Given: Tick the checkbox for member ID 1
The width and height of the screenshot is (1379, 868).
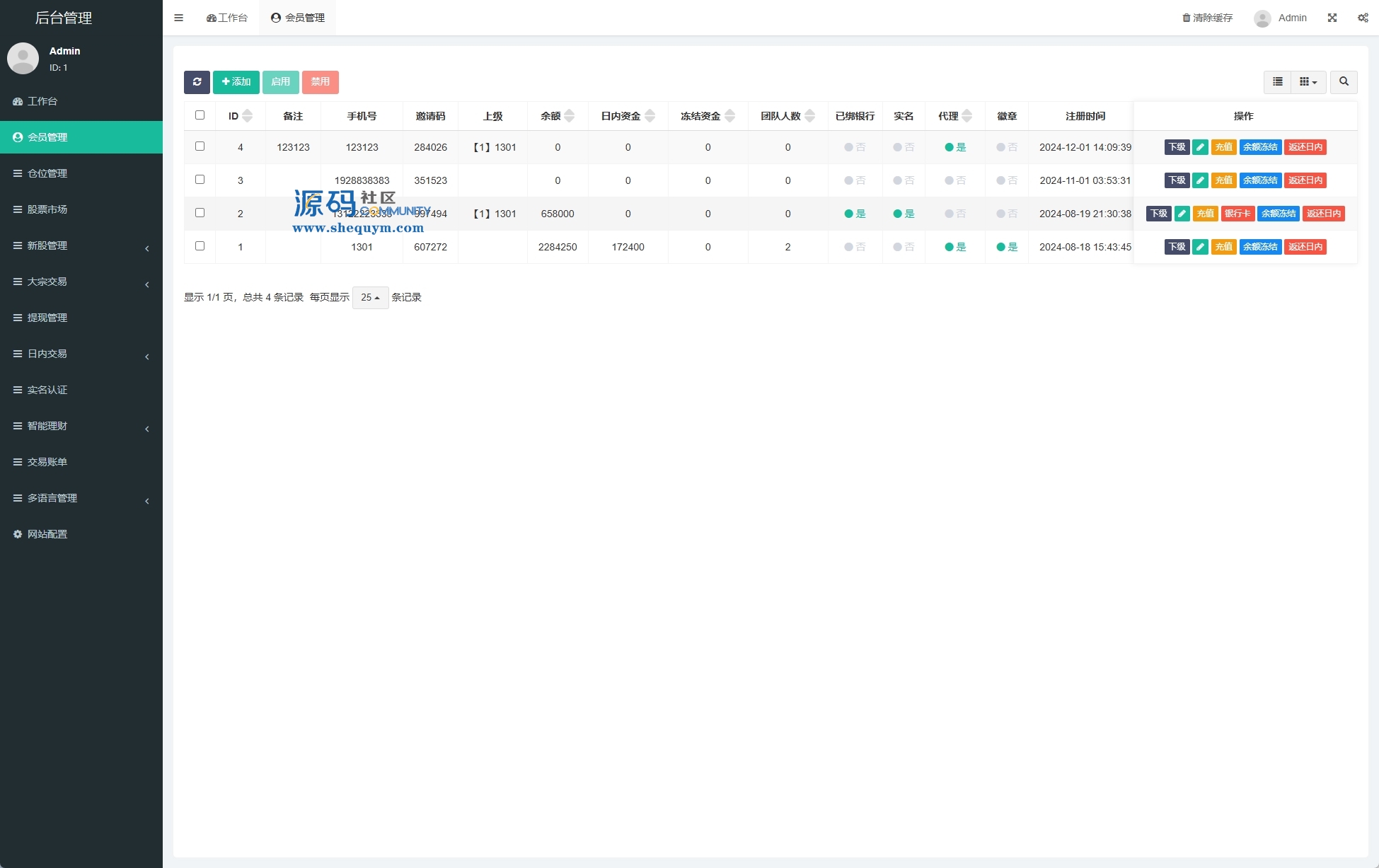Looking at the screenshot, I should [x=200, y=246].
